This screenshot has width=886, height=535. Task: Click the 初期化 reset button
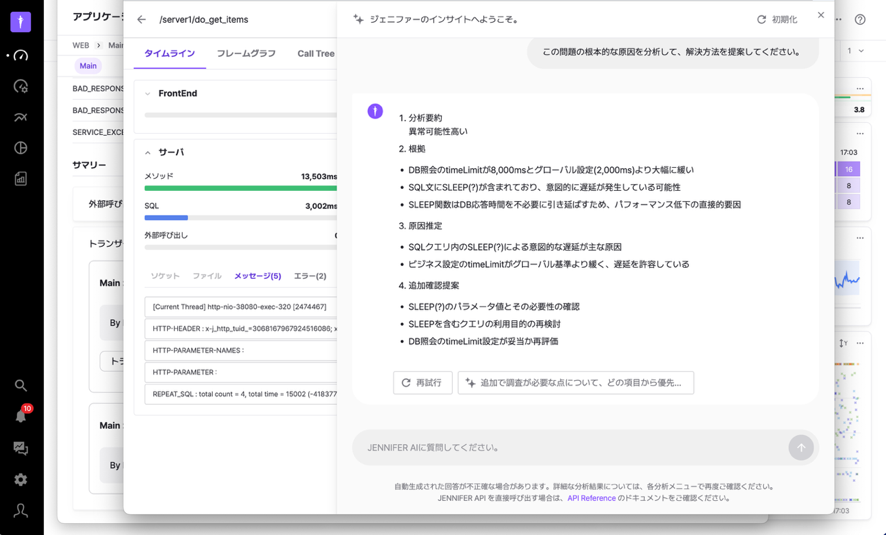777,20
